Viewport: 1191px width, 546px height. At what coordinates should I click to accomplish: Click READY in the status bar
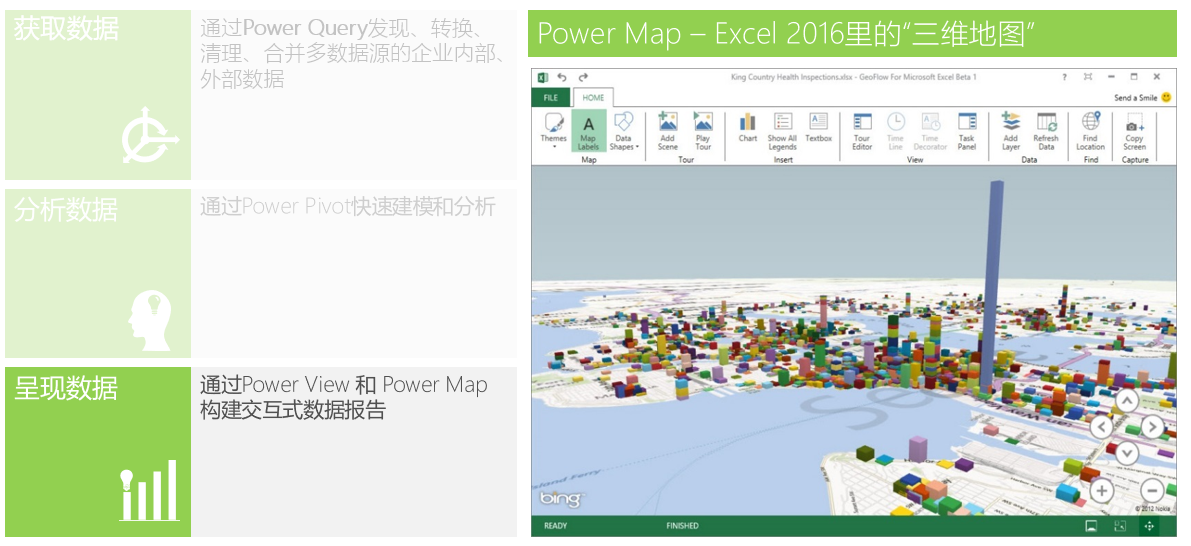pos(557,525)
